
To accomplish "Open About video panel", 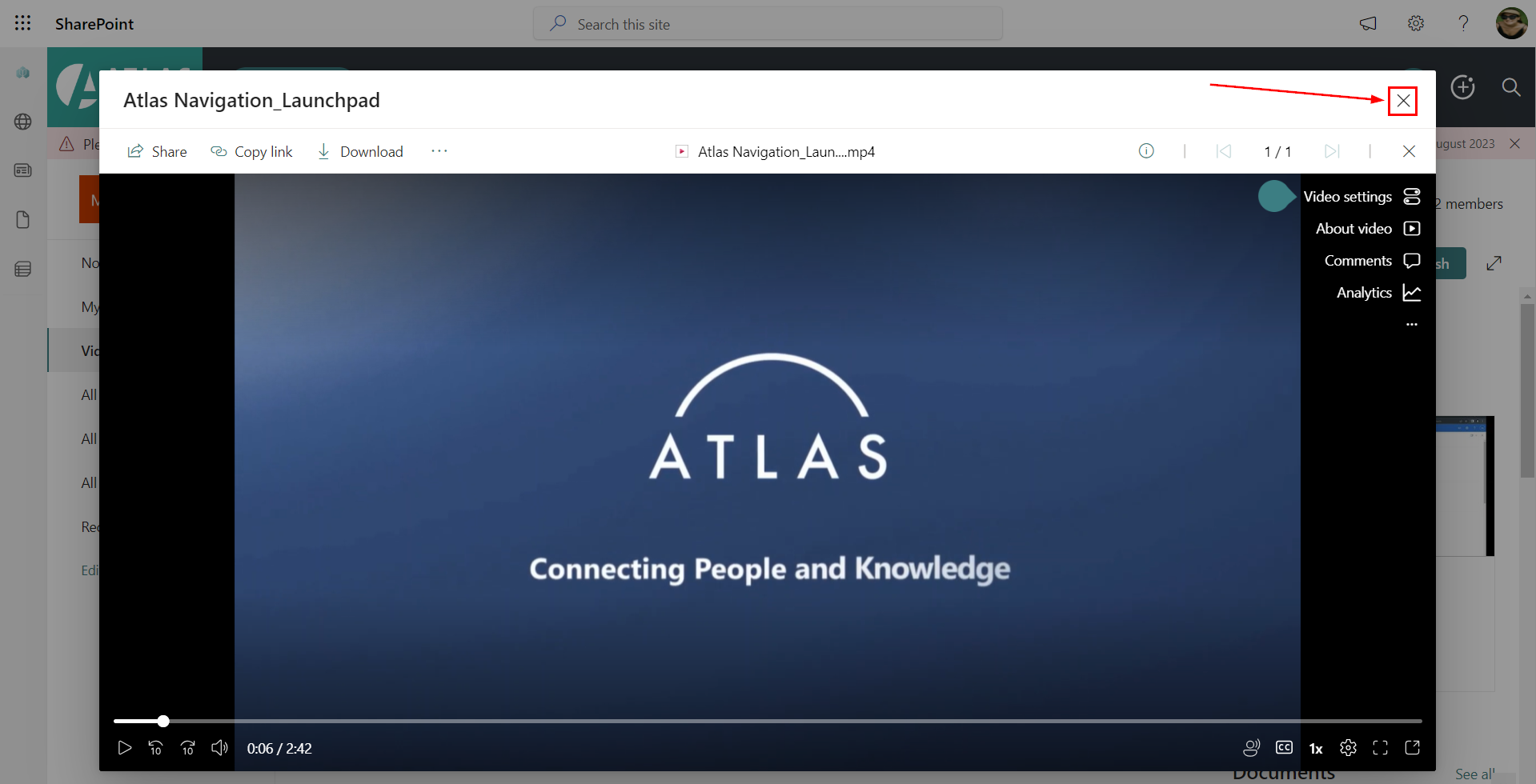I will click(1368, 229).
